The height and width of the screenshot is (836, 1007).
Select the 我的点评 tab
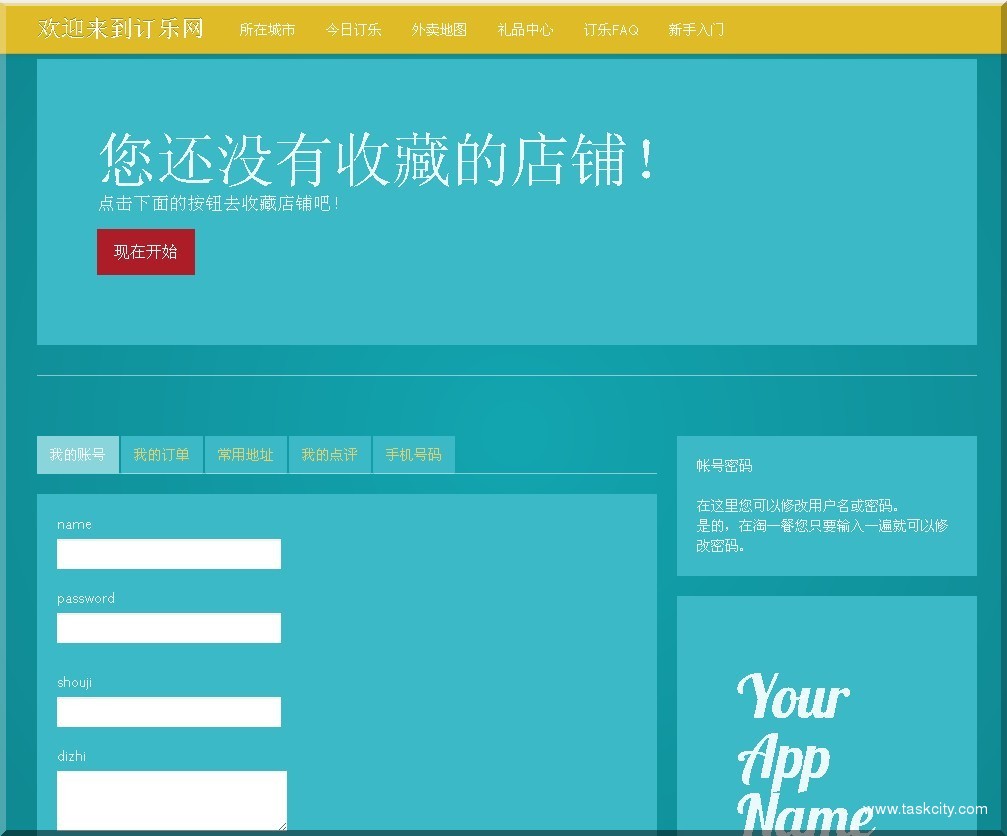pyautogui.click(x=330, y=455)
